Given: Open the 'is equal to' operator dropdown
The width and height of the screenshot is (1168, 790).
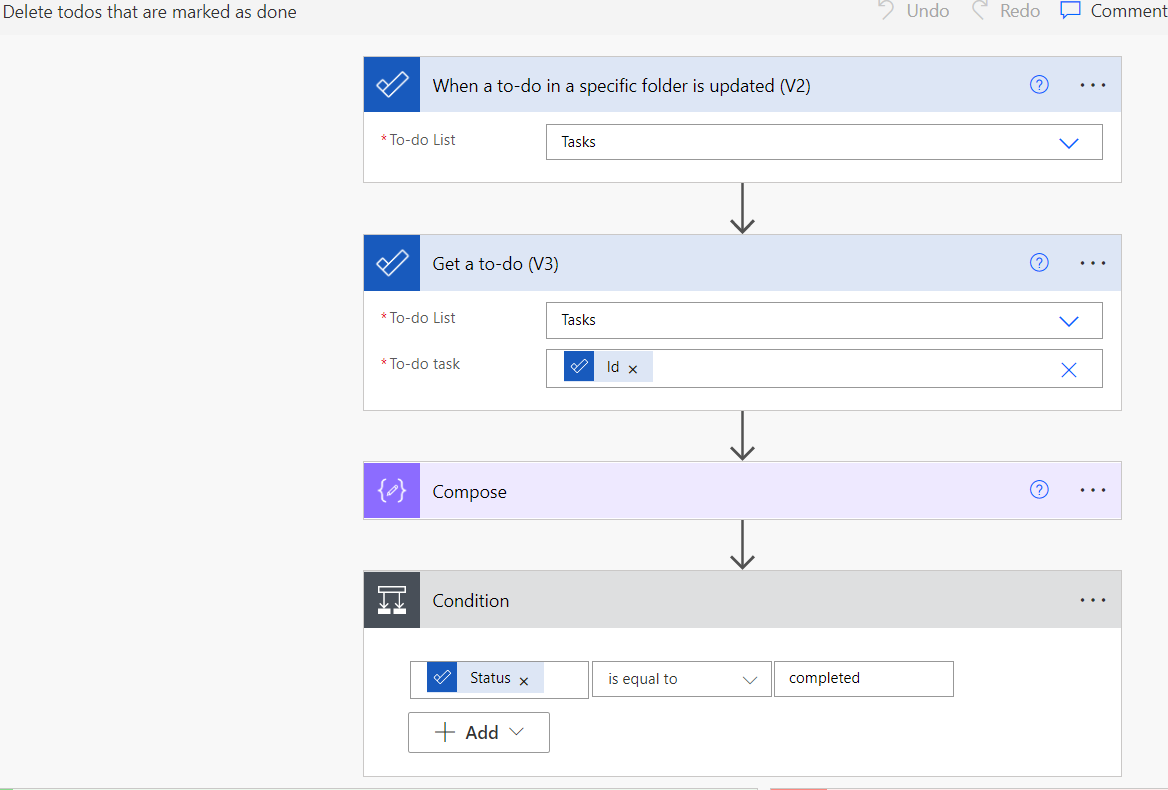Looking at the screenshot, I should (682, 679).
